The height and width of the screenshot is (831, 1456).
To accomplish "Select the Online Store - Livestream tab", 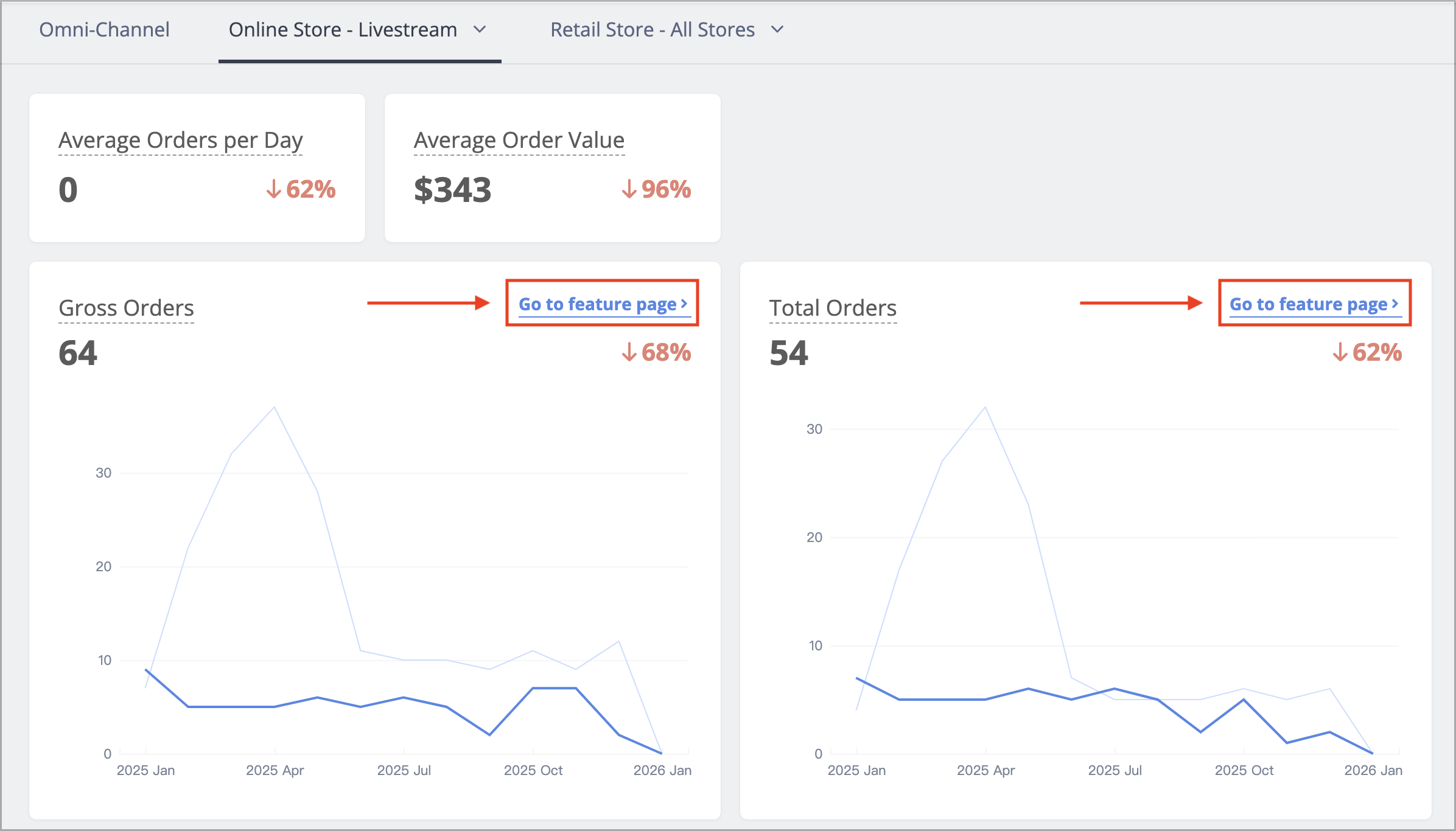I will pyautogui.click(x=343, y=30).
